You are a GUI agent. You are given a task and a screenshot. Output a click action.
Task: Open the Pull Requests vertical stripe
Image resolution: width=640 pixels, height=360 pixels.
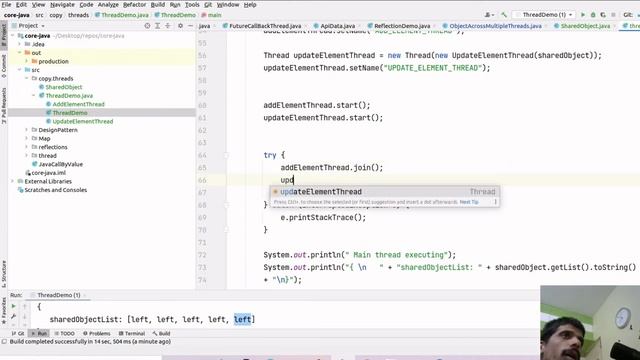pos(4,106)
